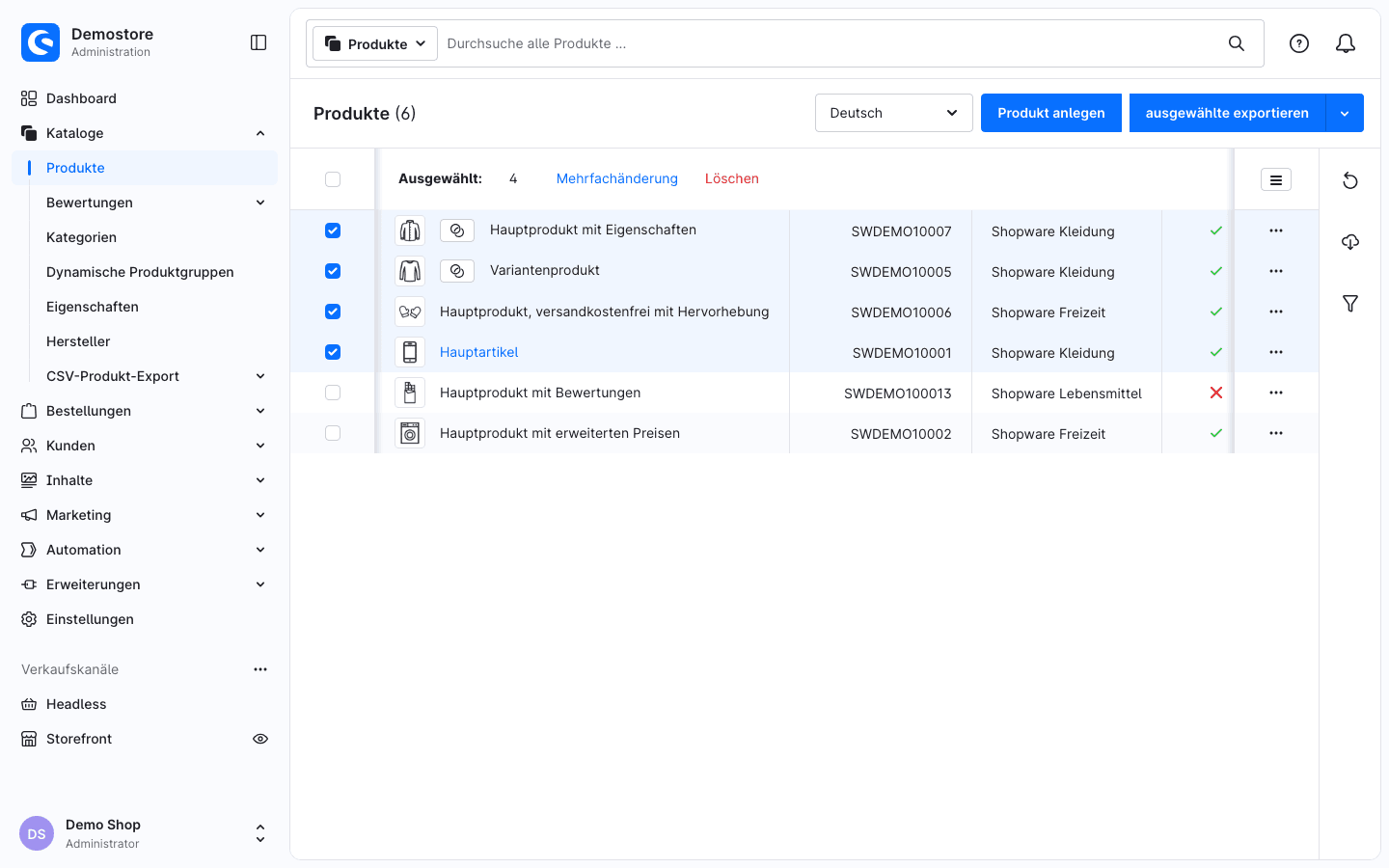The width and height of the screenshot is (1389, 868).
Task: Check the Hauptprodukt mit Bewertungen row checkbox
Action: (333, 393)
